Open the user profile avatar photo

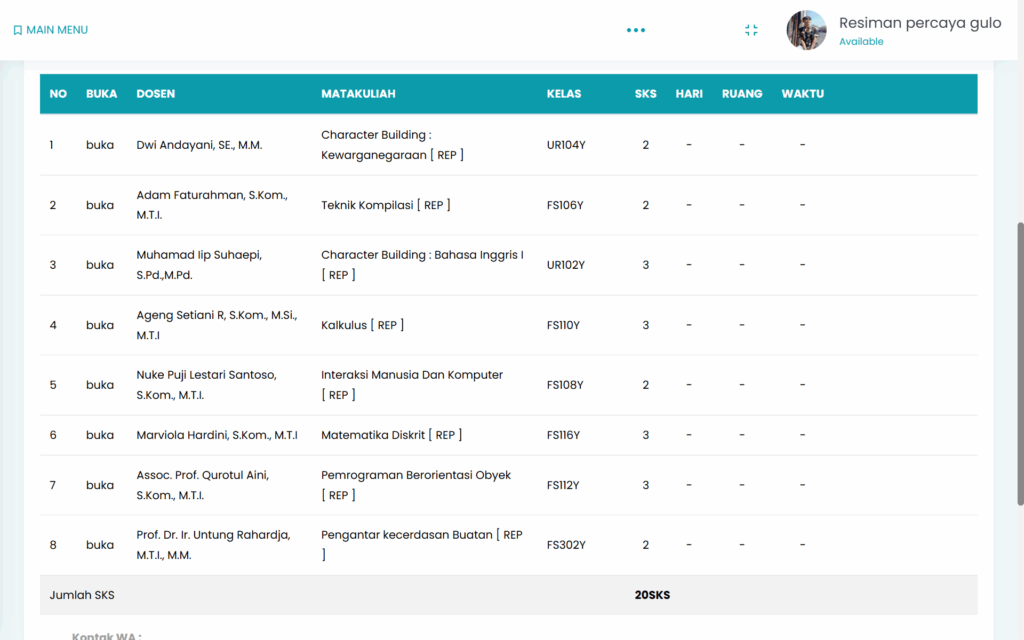(806, 30)
